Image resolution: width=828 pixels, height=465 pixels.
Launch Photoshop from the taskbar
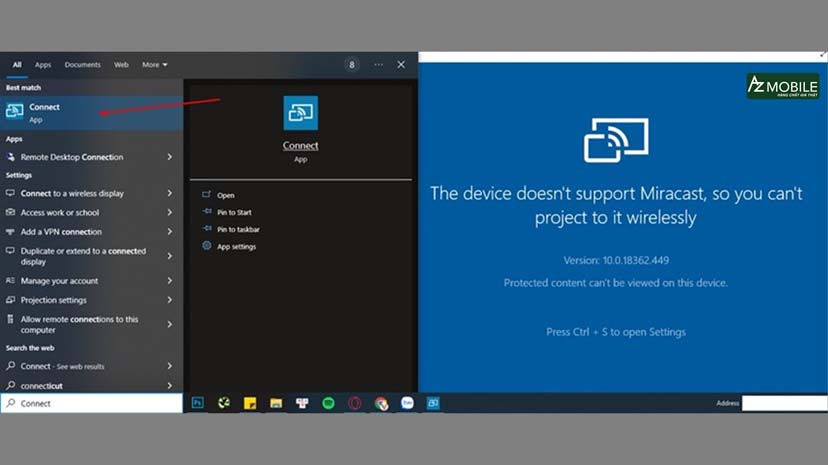pyautogui.click(x=198, y=403)
